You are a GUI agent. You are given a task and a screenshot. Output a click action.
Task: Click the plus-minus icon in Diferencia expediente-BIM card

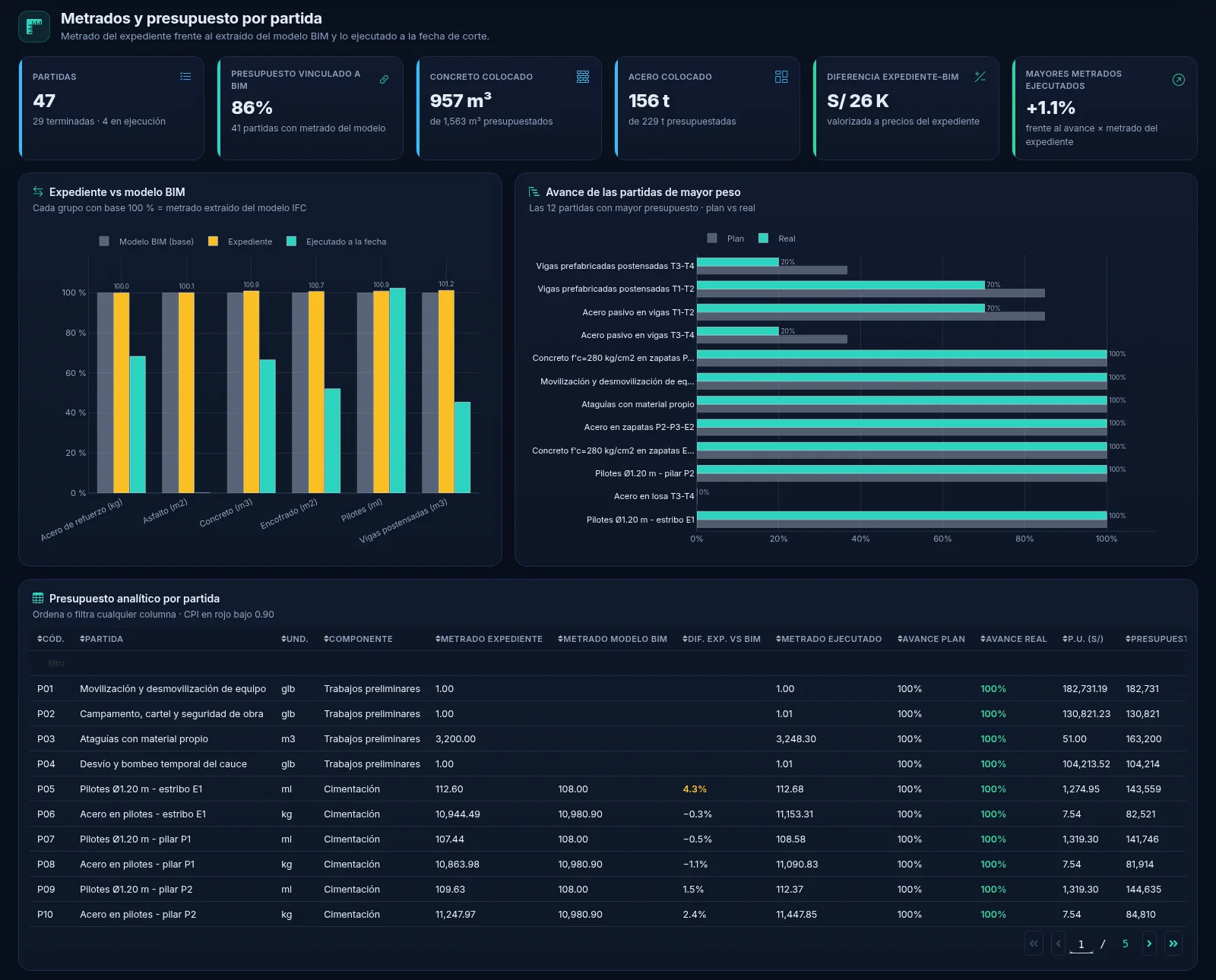coord(980,77)
